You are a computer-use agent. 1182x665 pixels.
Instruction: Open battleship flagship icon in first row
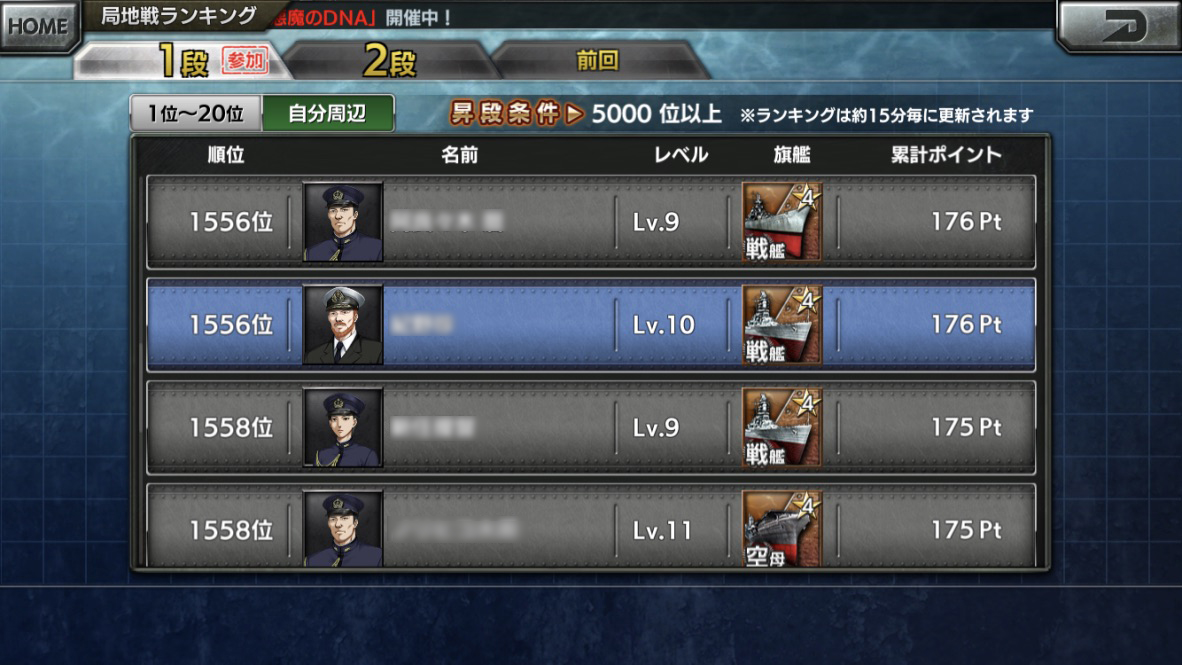[782, 222]
